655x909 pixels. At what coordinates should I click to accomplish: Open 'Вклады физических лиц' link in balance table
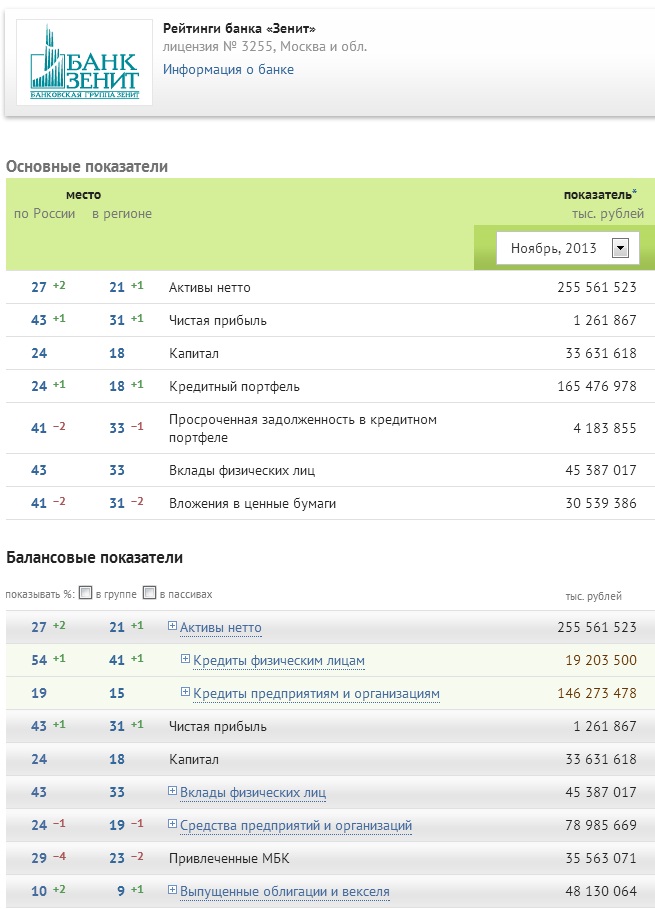(253, 793)
